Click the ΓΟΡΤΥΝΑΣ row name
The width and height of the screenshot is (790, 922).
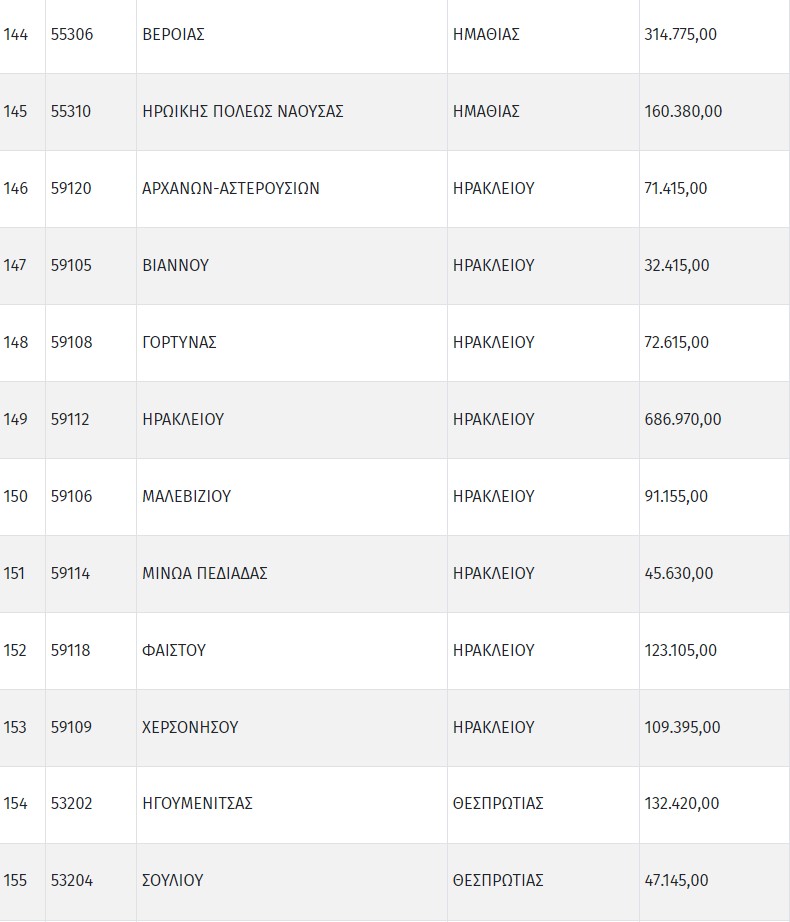(x=180, y=343)
